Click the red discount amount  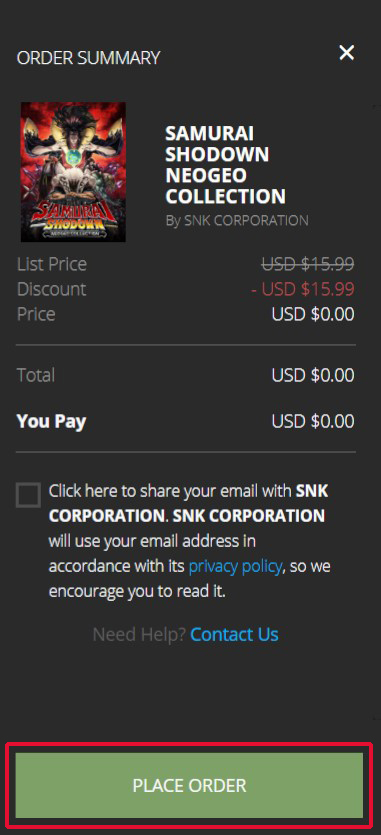point(303,289)
